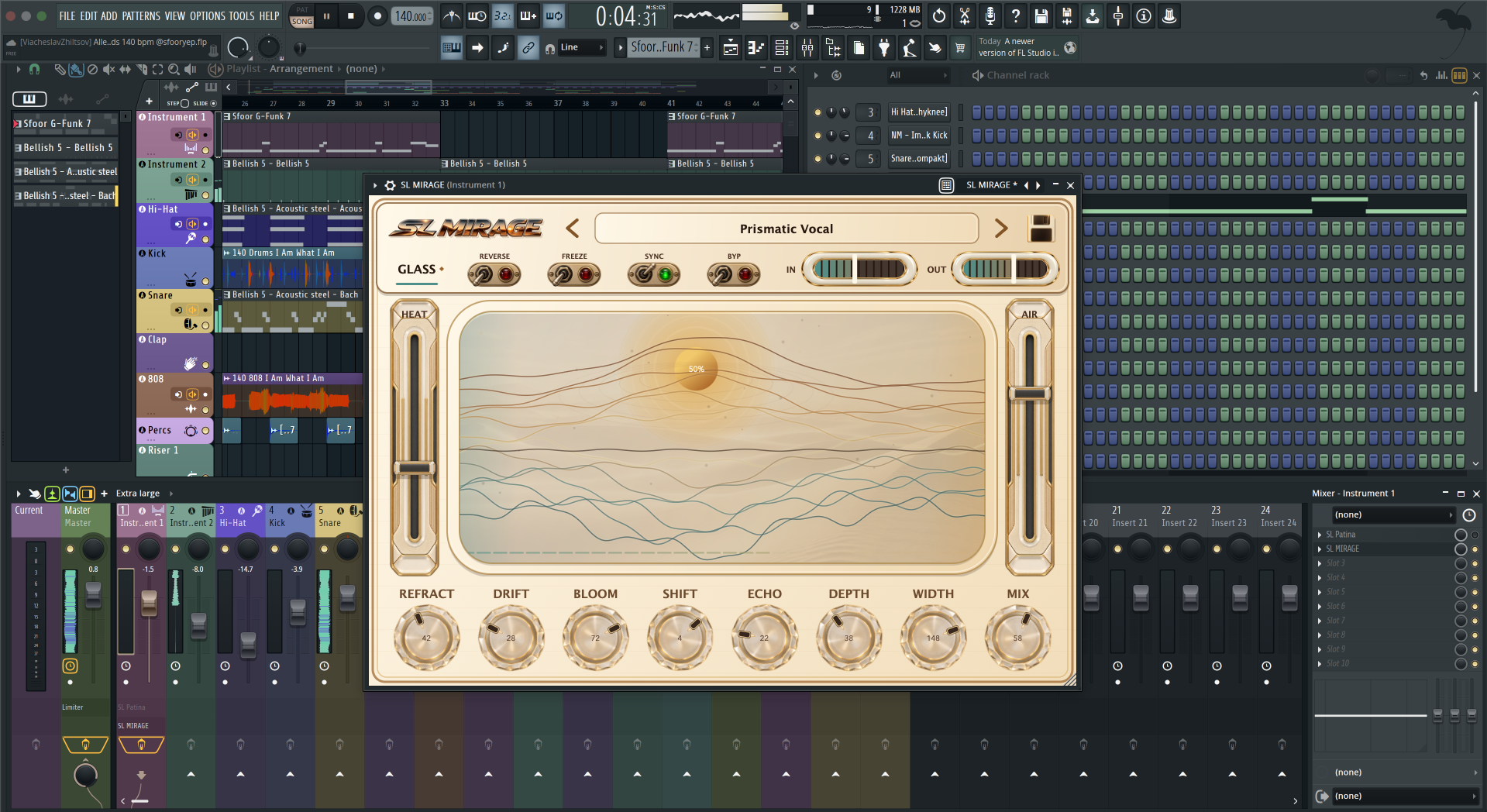Open Extra large mixer layout dropdown
The width and height of the screenshot is (1487, 812).
point(144,494)
